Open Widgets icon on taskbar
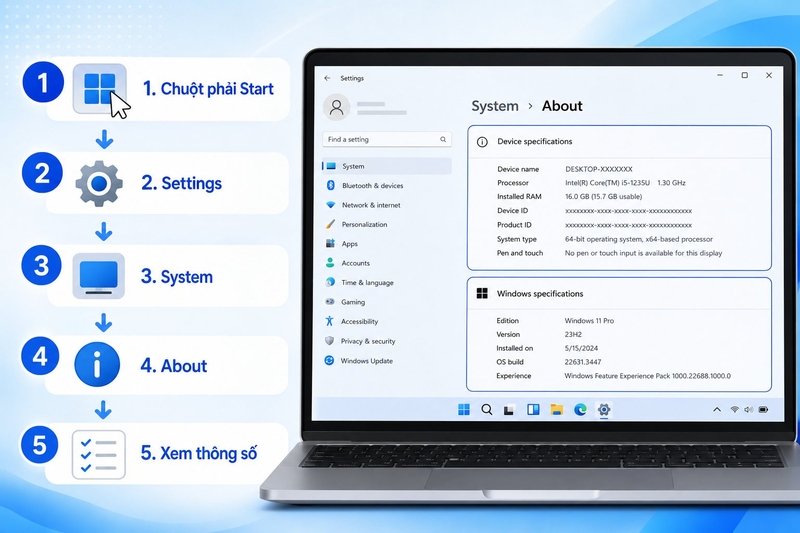This screenshot has height=533, width=800. coord(533,410)
